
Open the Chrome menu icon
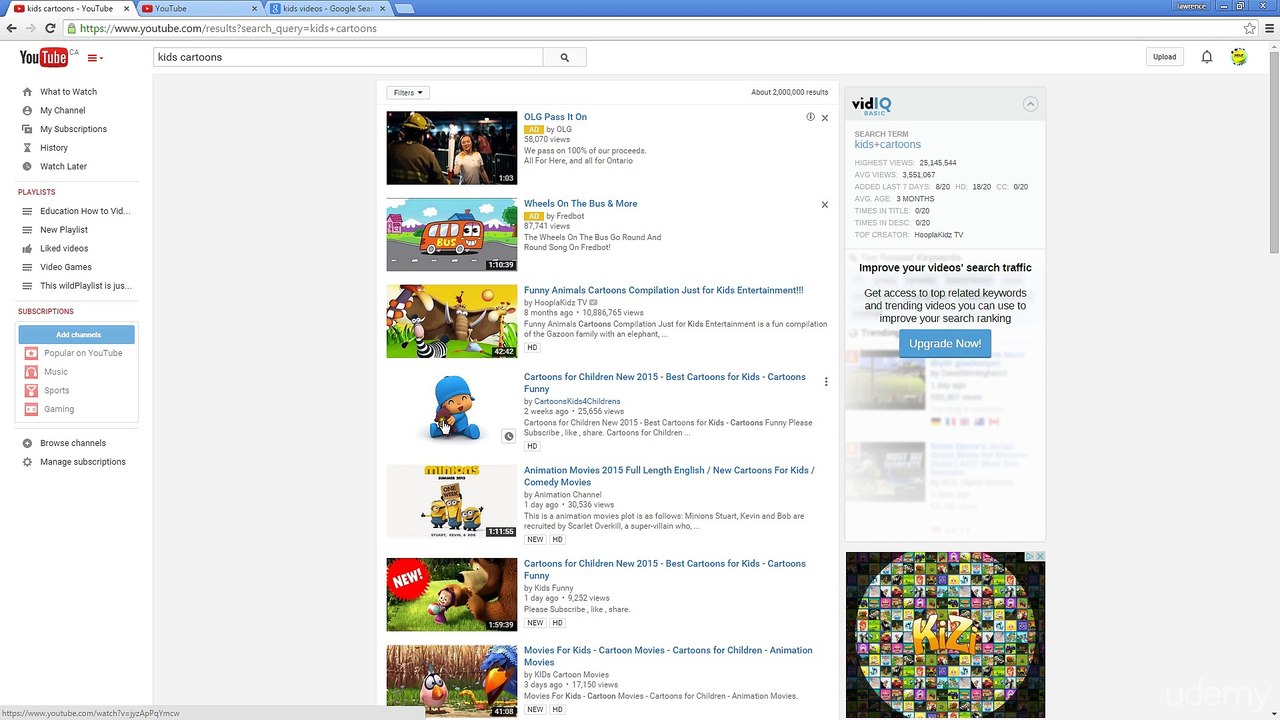tap(1270, 28)
